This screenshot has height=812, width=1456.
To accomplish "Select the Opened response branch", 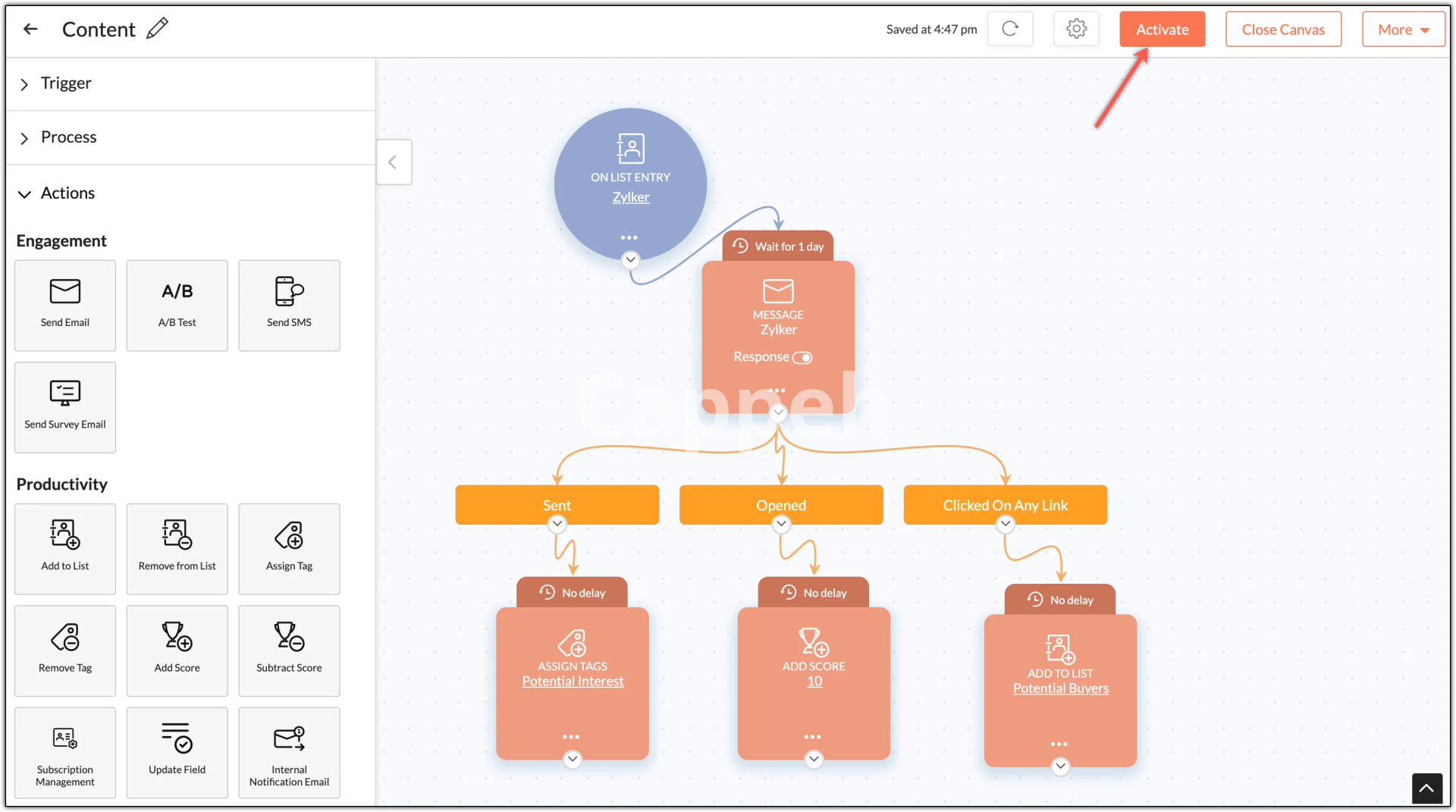I will point(781,505).
